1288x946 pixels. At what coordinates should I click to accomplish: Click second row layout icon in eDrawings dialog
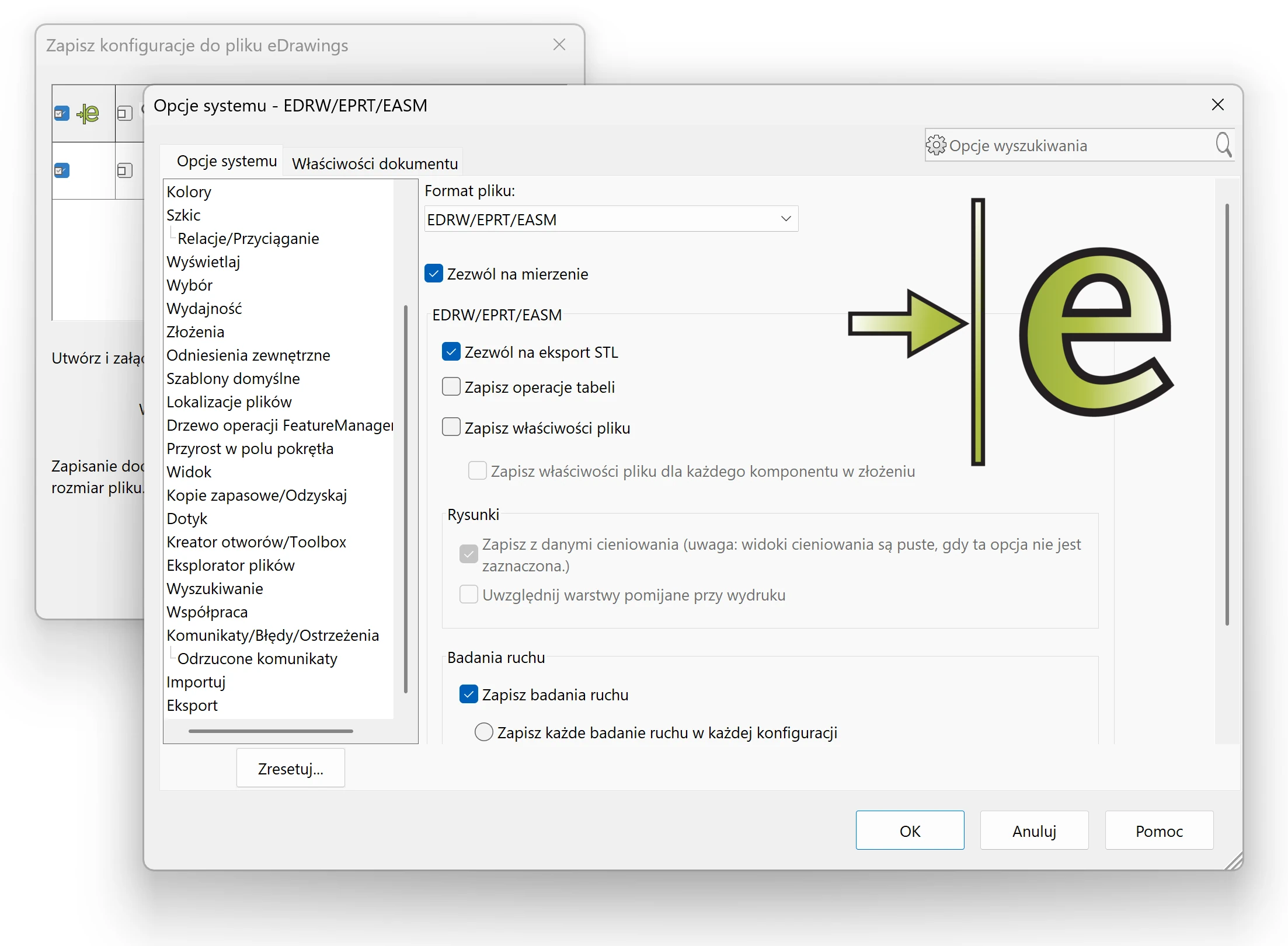(x=125, y=170)
